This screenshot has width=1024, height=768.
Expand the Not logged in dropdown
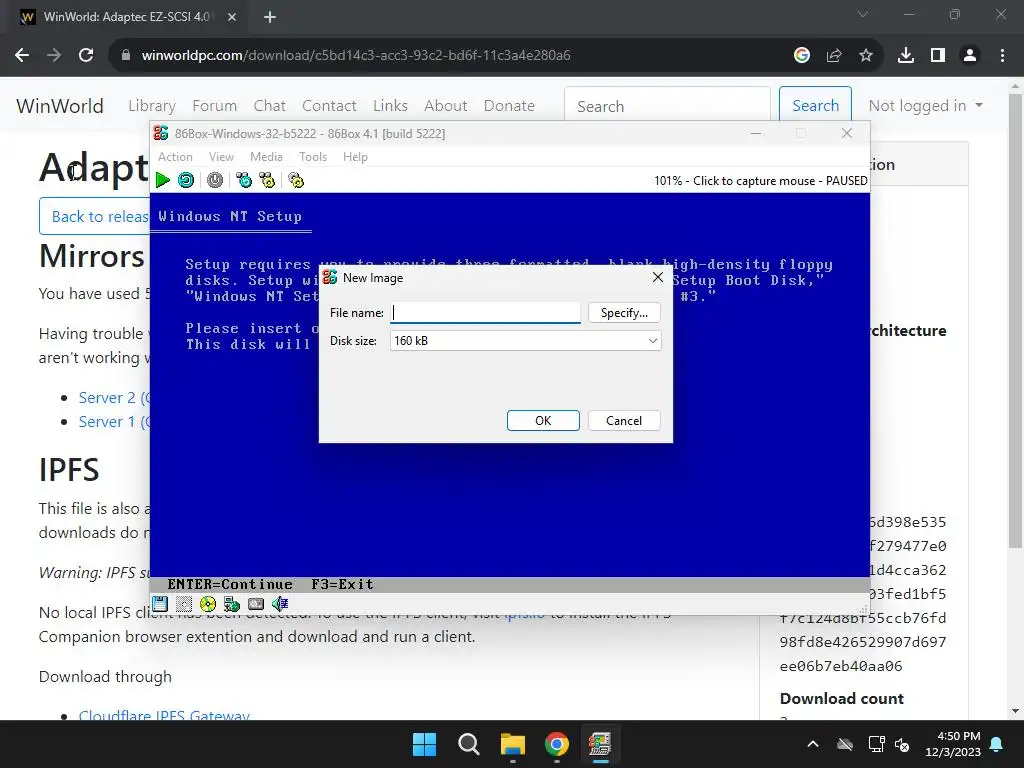[x=925, y=106]
